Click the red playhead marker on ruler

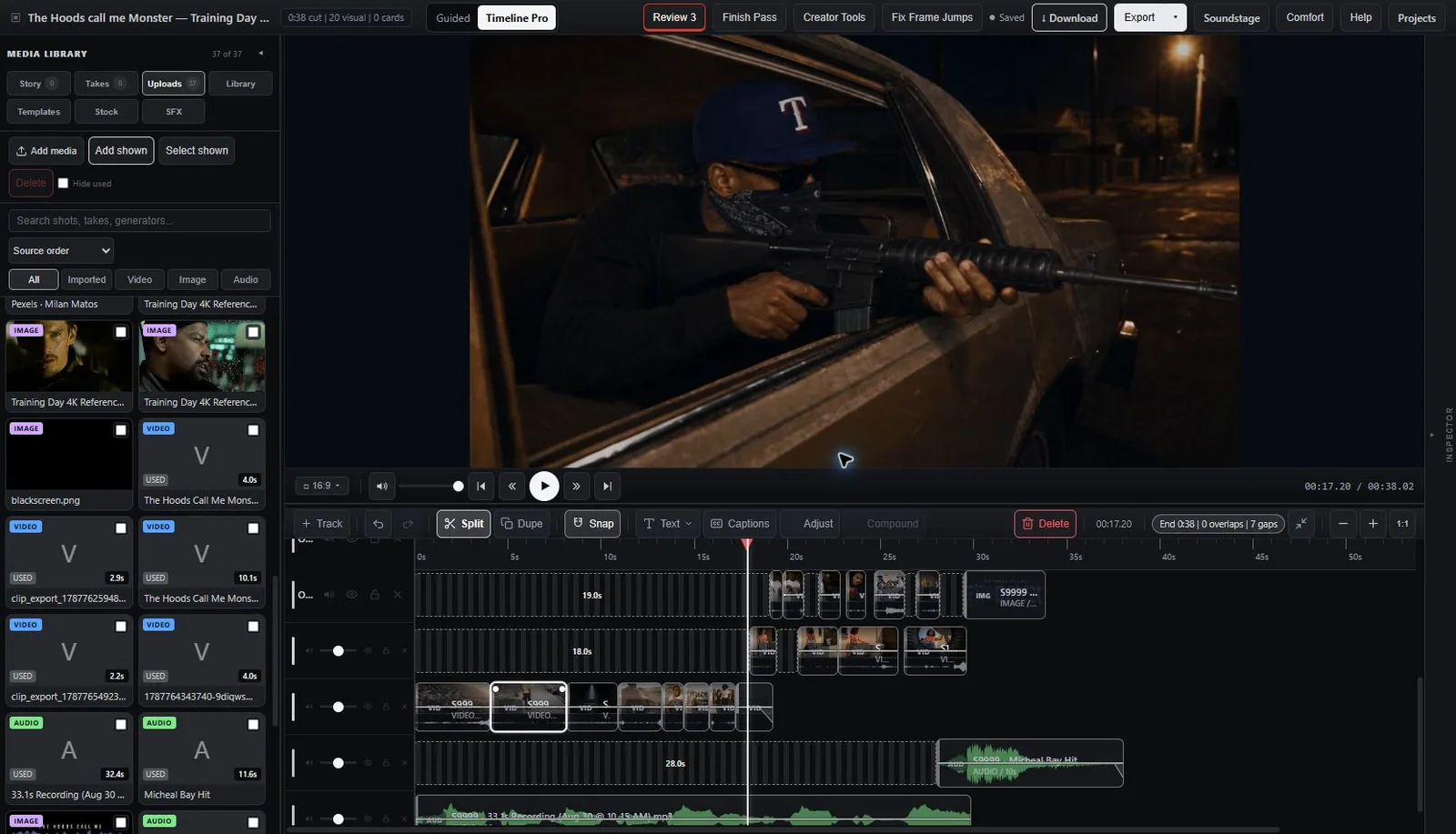pos(747,544)
